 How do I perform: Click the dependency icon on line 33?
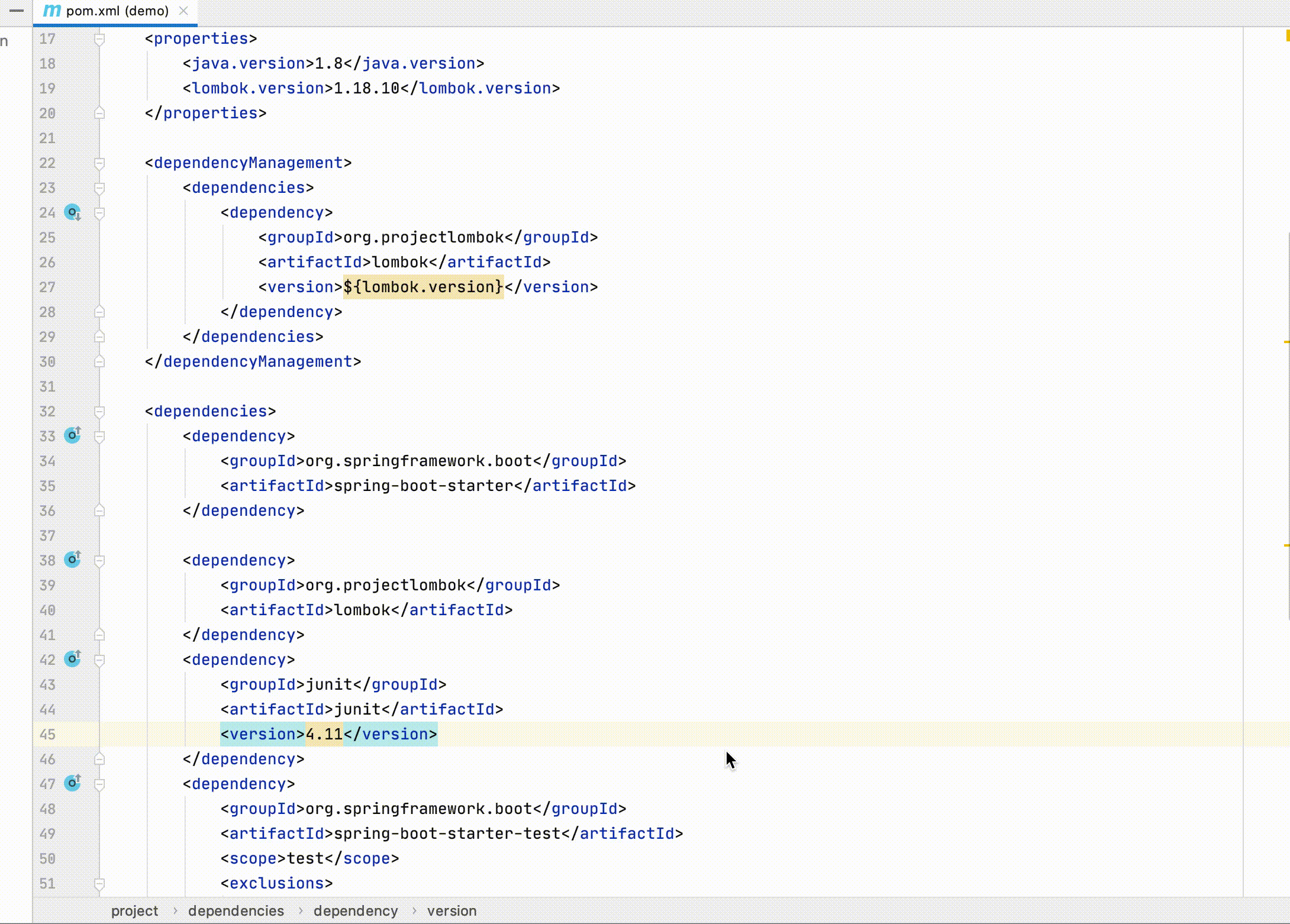pos(73,435)
